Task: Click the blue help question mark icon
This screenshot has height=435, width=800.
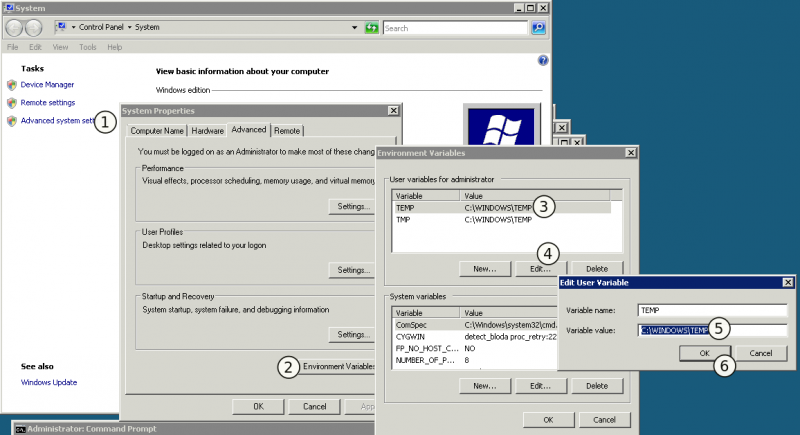Action: (x=543, y=61)
